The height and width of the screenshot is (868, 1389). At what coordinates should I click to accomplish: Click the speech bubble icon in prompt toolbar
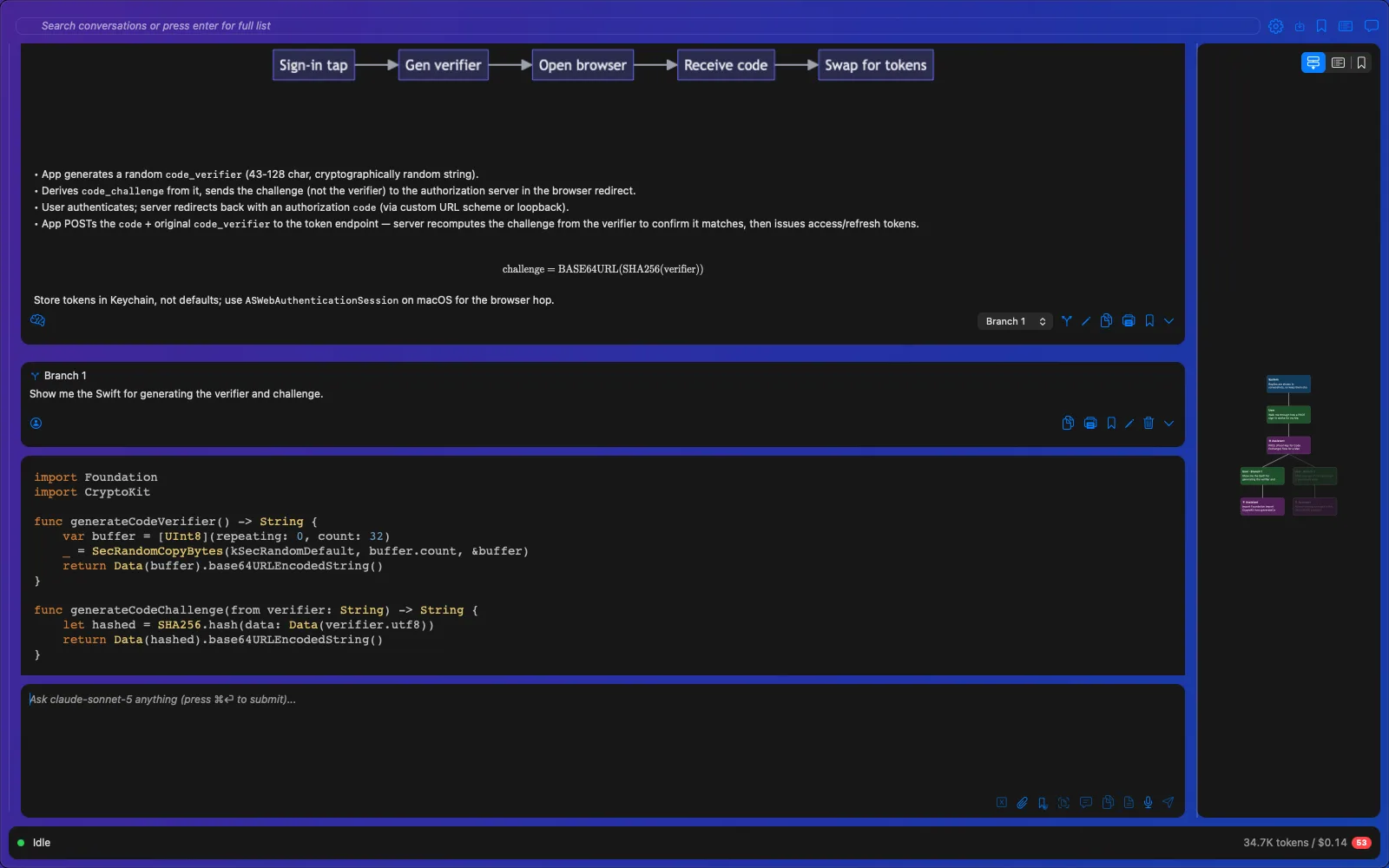point(1086,803)
